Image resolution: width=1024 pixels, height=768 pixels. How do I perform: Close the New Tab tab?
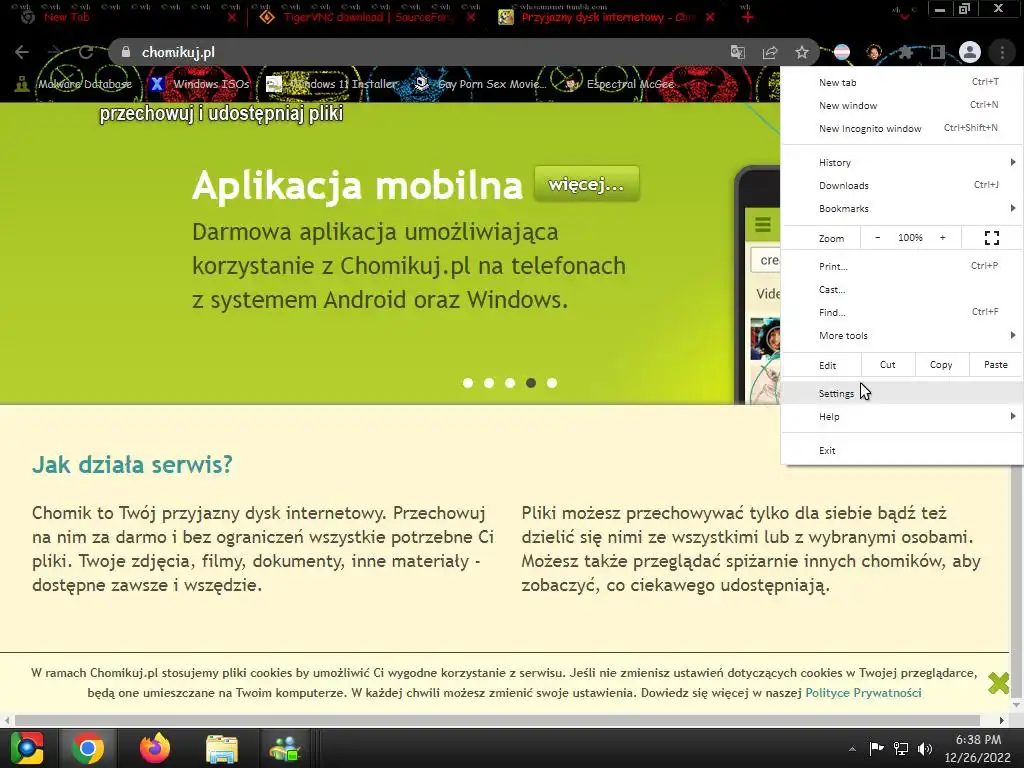[232, 18]
